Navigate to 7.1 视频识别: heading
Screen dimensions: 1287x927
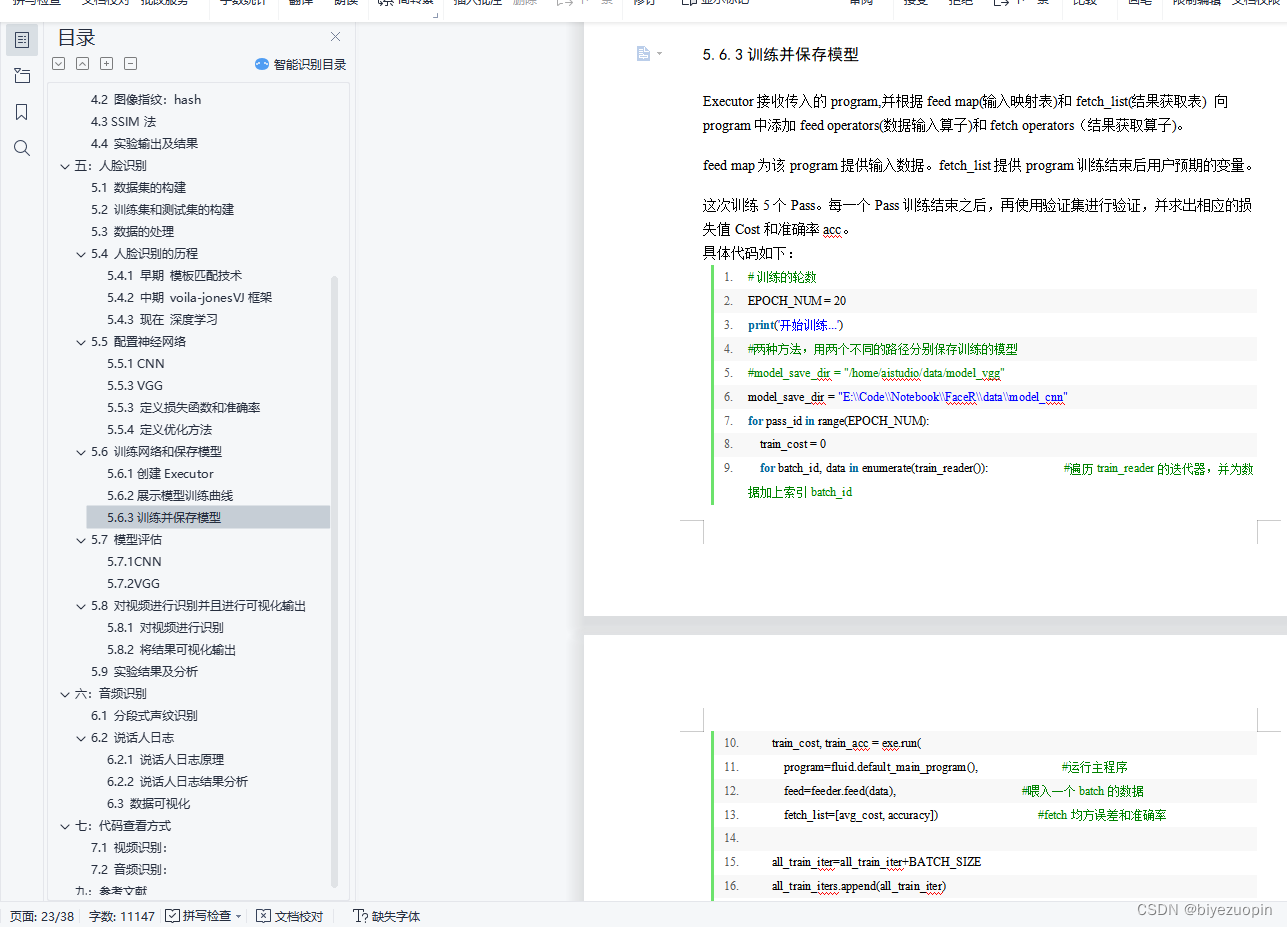pos(129,848)
